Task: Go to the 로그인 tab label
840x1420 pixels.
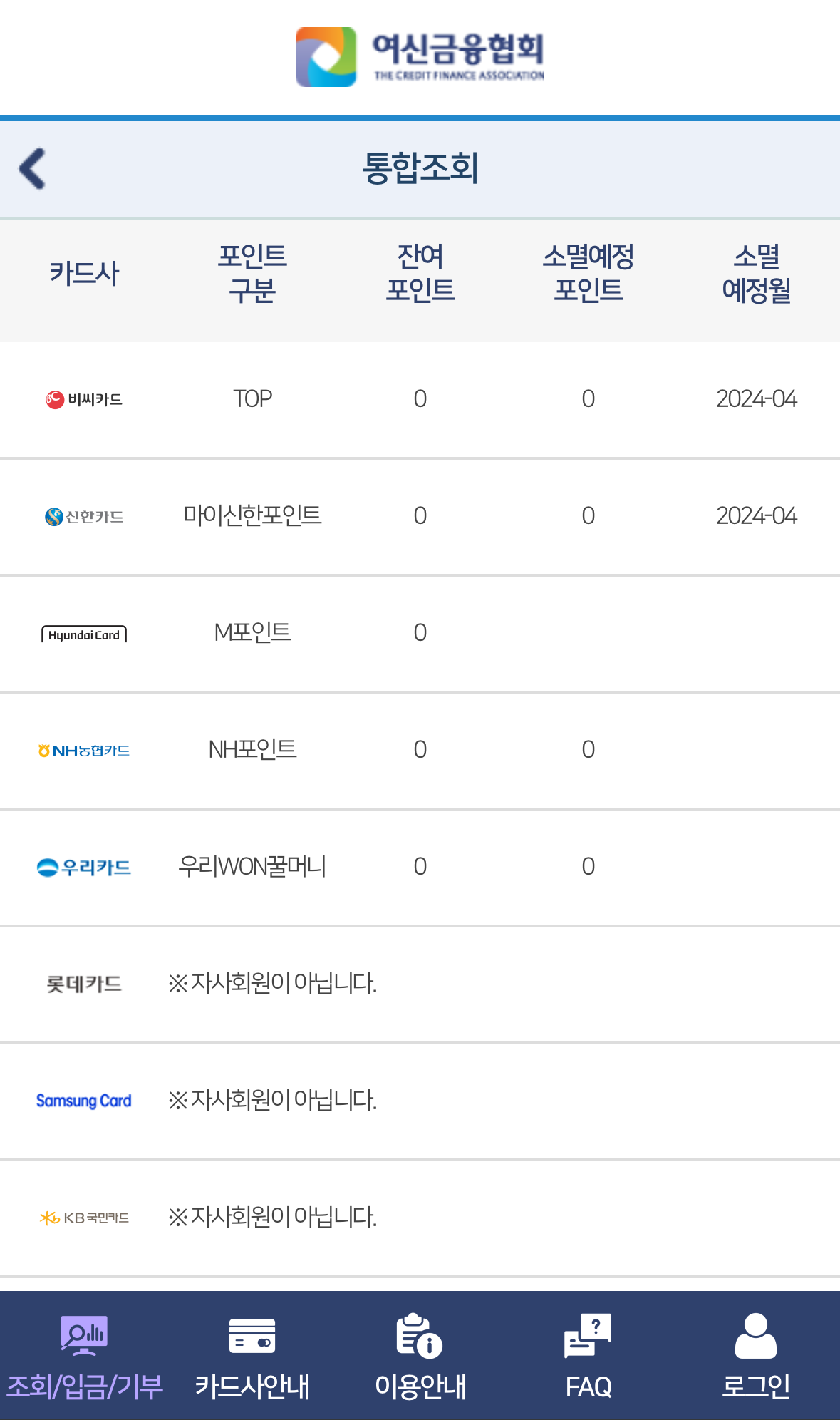Action: click(756, 1386)
